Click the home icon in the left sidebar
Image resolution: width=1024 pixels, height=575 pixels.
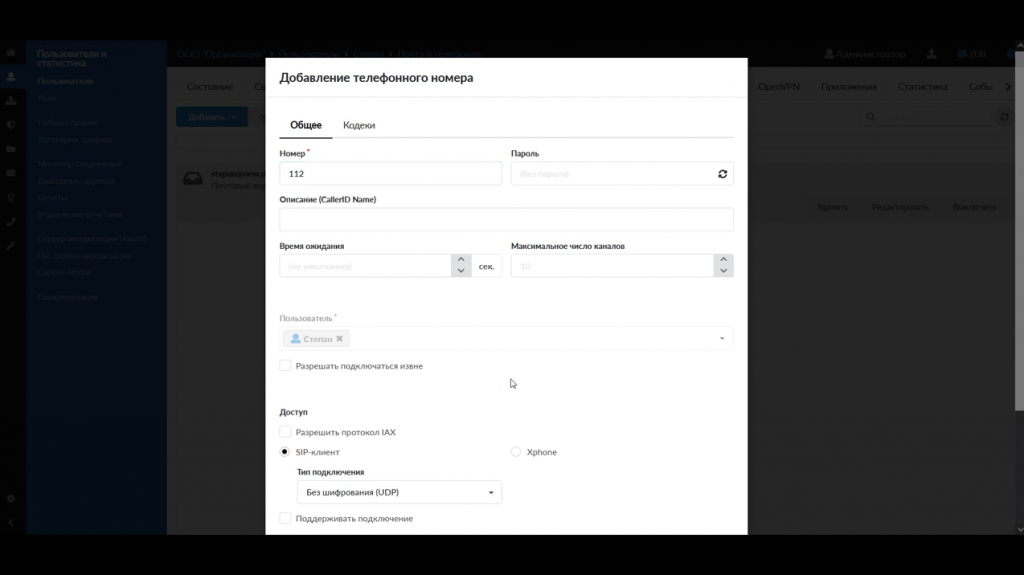(x=11, y=53)
